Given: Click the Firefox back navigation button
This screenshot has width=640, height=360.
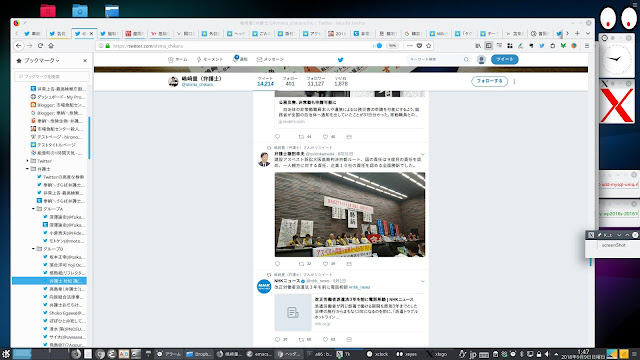Looking at the screenshot, I should tap(18, 46).
